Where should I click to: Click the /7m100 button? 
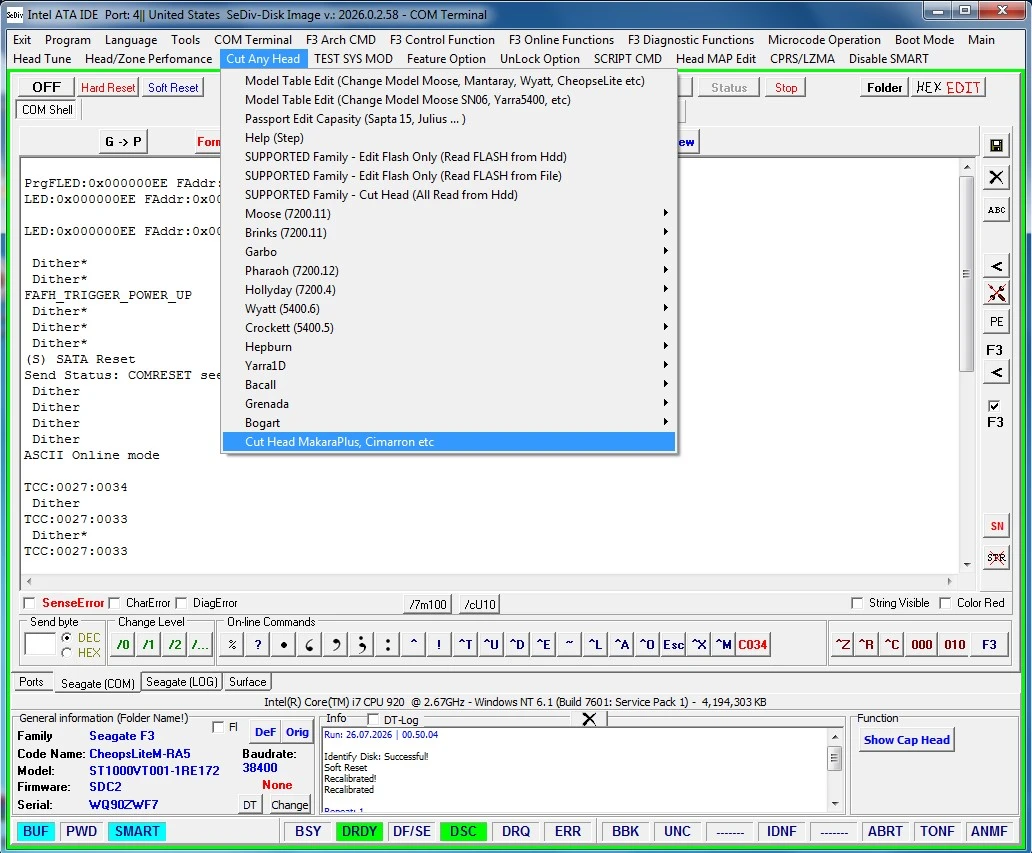coord(428,604)
